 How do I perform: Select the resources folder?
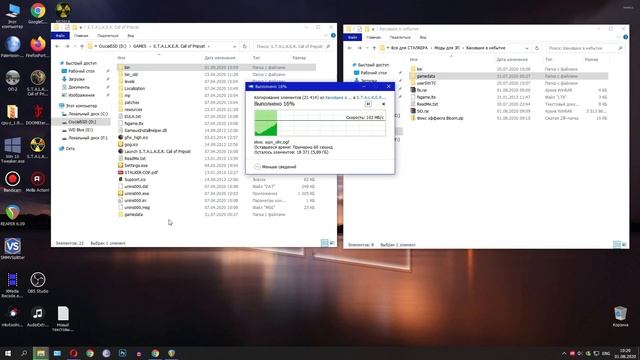pos(133,109)
